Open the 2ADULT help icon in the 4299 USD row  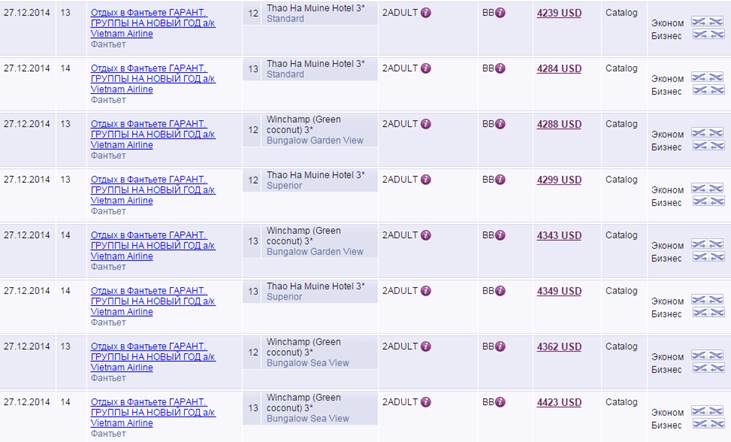pyautogui.click(x=426, y=180)
